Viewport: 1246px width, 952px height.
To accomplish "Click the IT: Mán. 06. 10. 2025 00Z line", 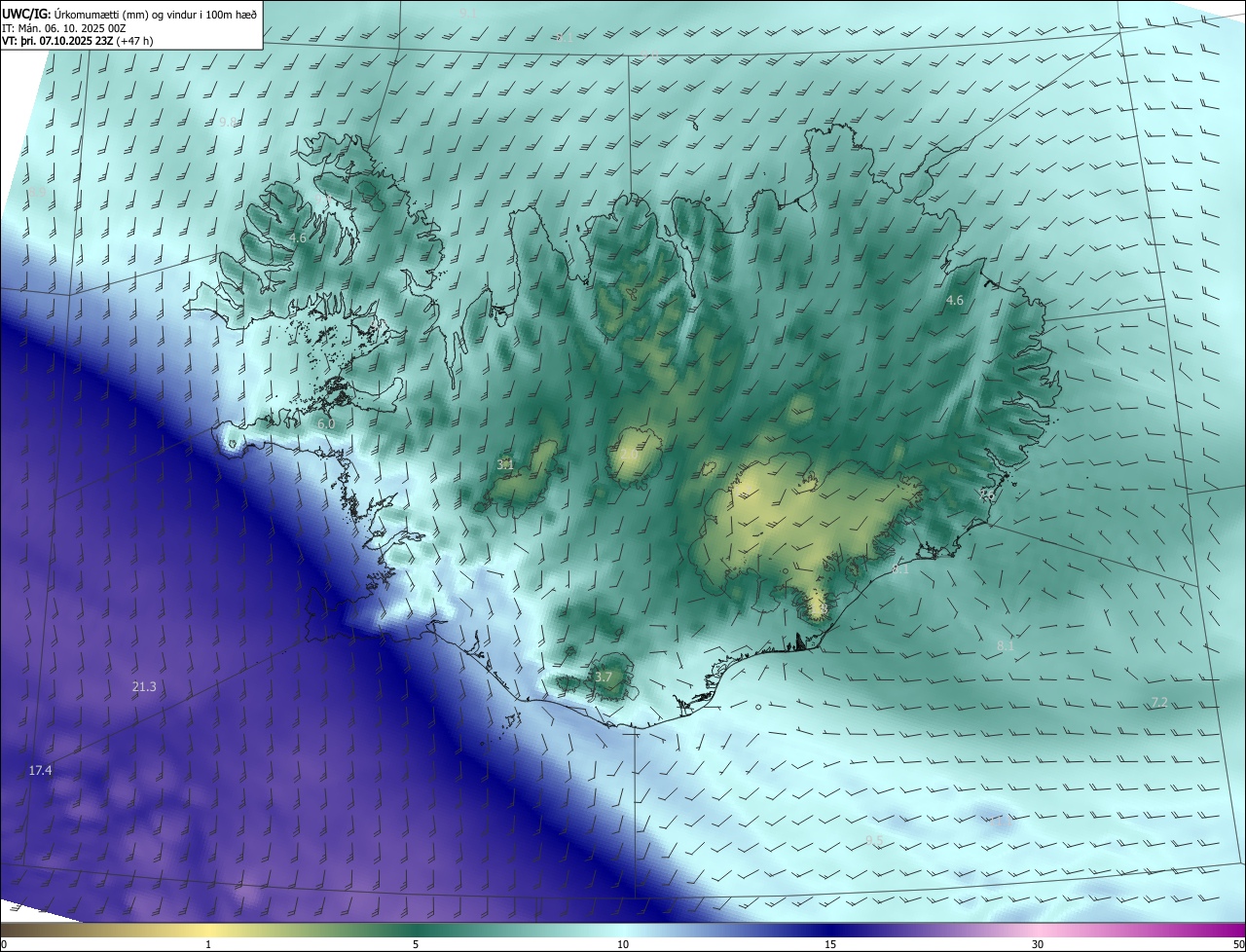I will [x=65, y=27].
